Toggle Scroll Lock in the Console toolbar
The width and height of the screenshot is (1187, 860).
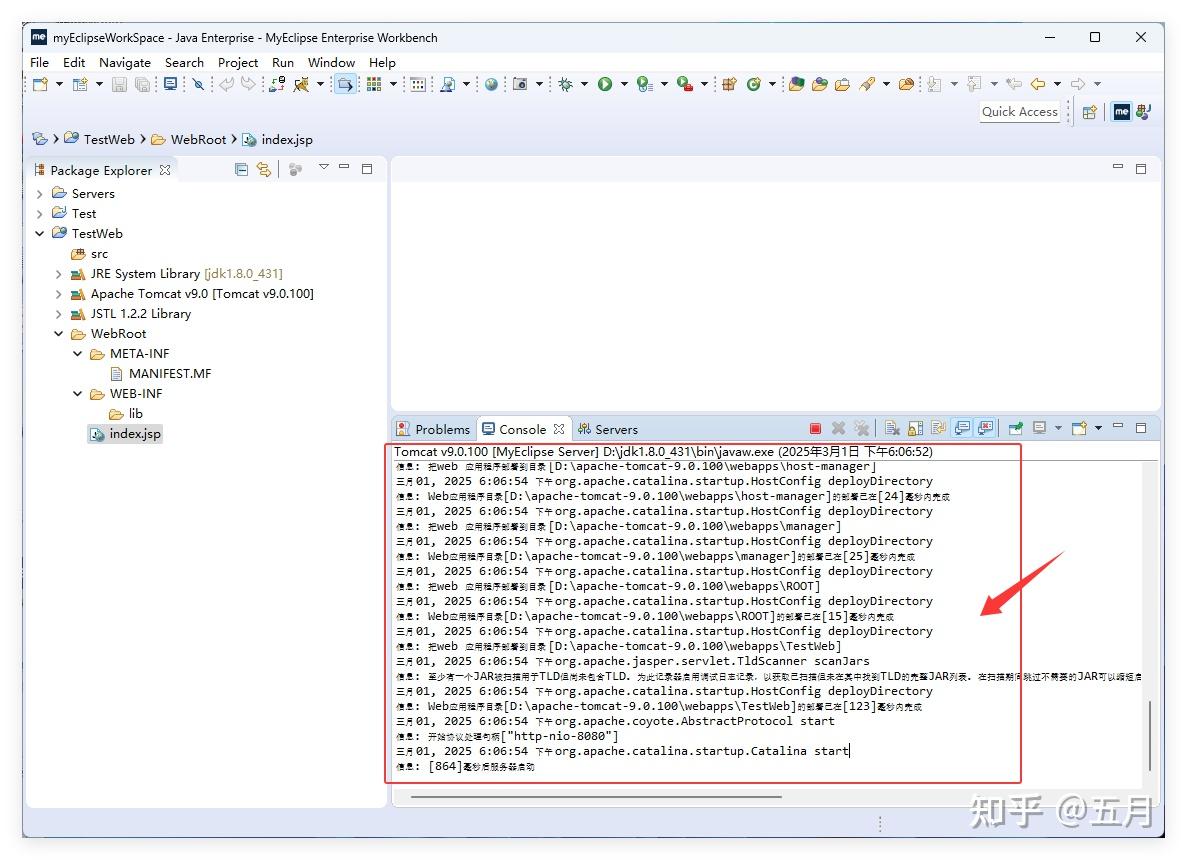(x=913, y=428)
